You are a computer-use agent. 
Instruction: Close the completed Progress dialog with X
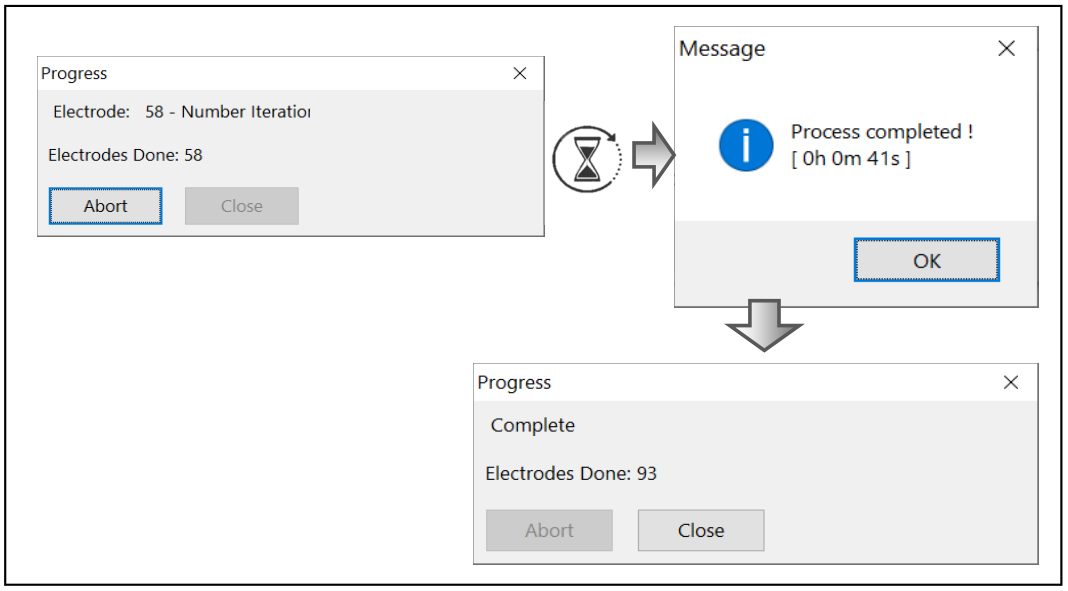[x=1011, y=383]
